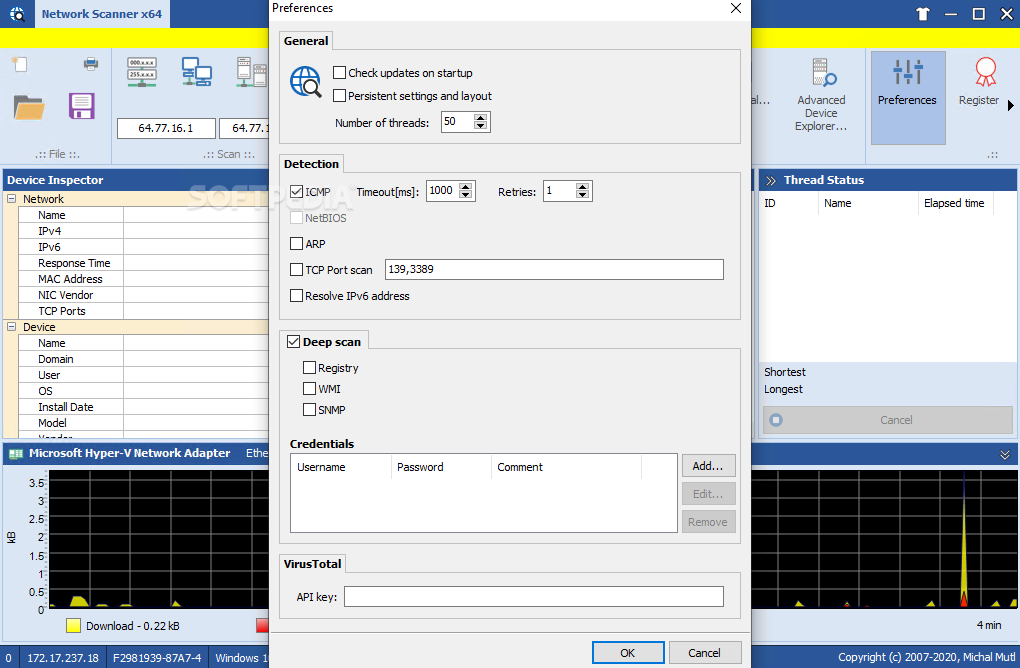
Task: Enable the ARP detection checkbox
Action: tap(296, 244)
